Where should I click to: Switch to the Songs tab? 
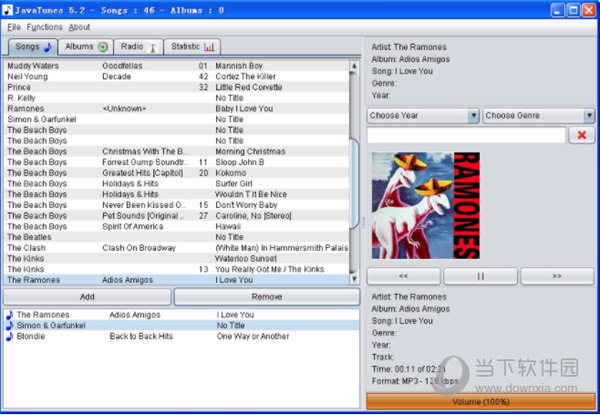click(x=33, y=47)
